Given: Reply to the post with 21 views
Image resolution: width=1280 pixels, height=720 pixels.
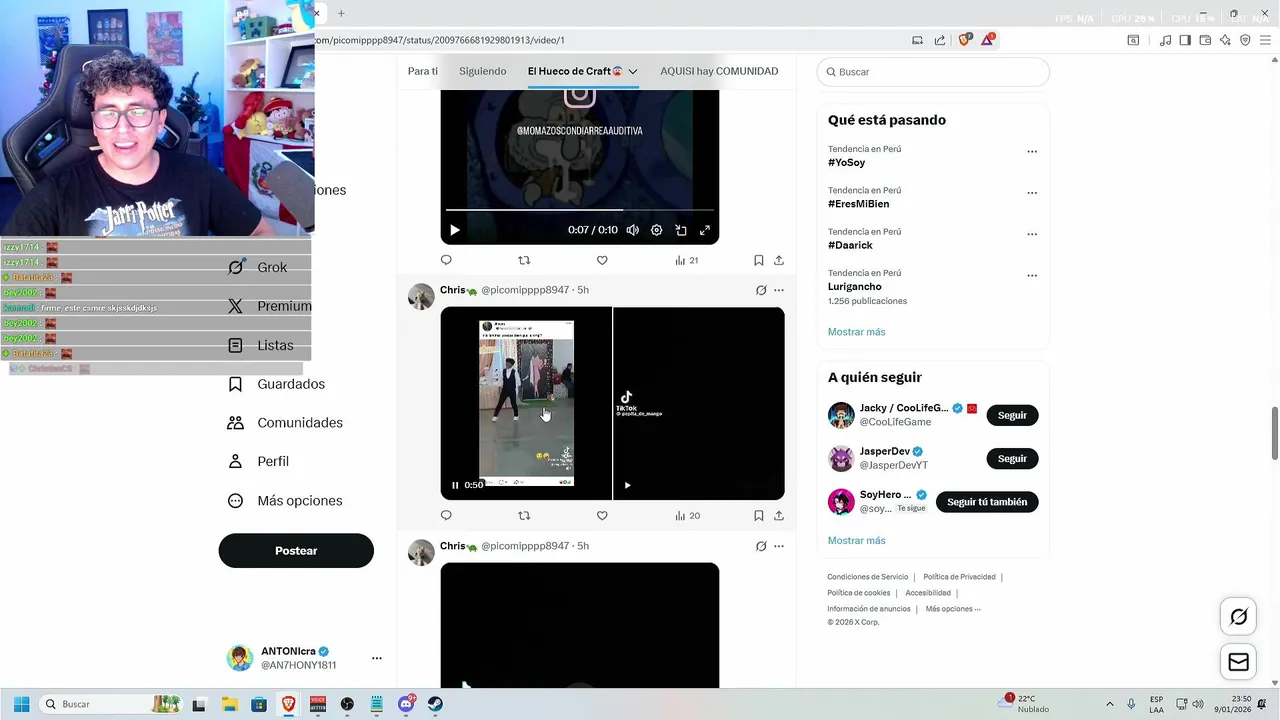Looking at the screenshot, I should click(446, 260).
